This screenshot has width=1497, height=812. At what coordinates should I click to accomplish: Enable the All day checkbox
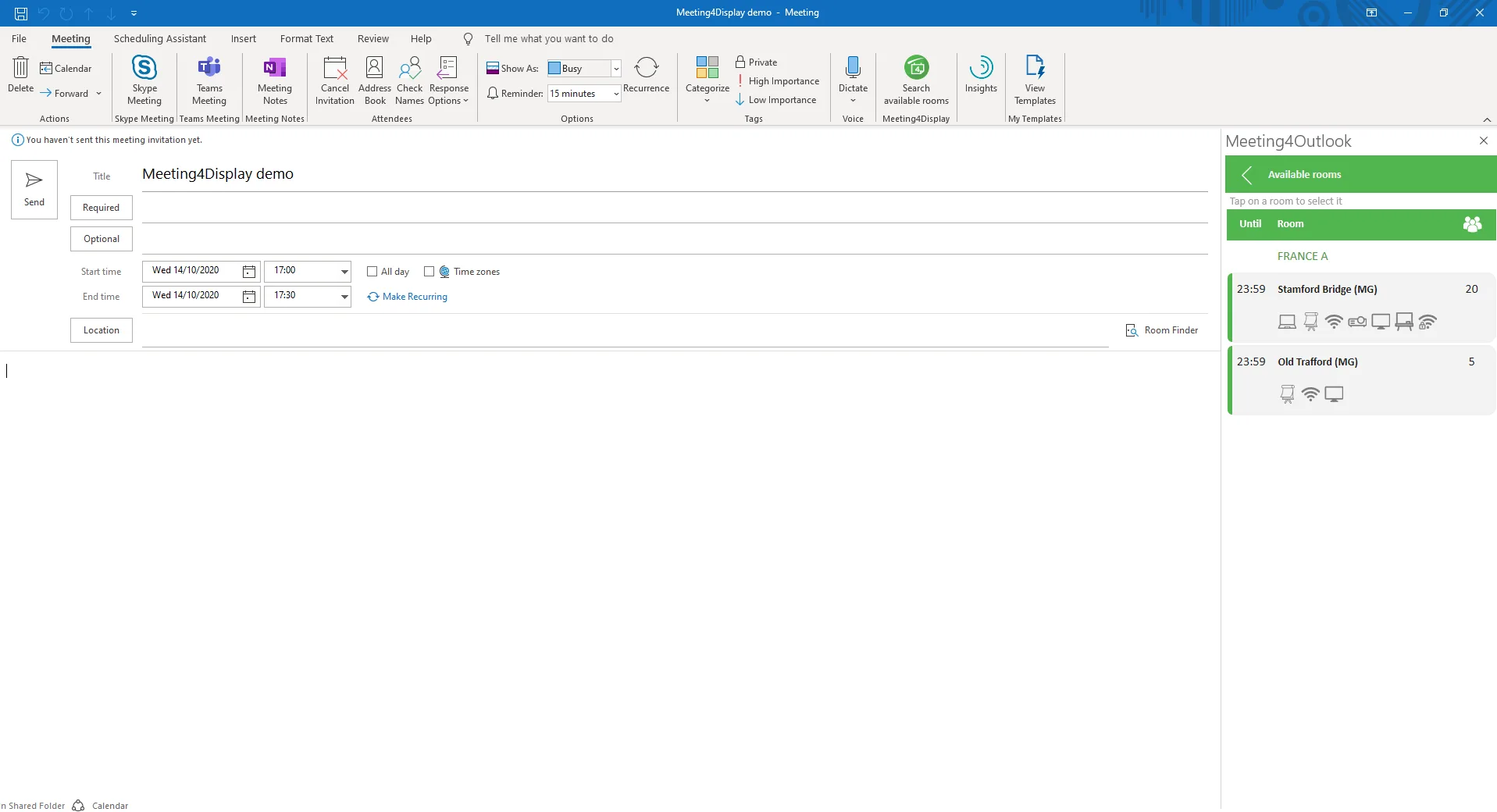[x=372, y=272]
